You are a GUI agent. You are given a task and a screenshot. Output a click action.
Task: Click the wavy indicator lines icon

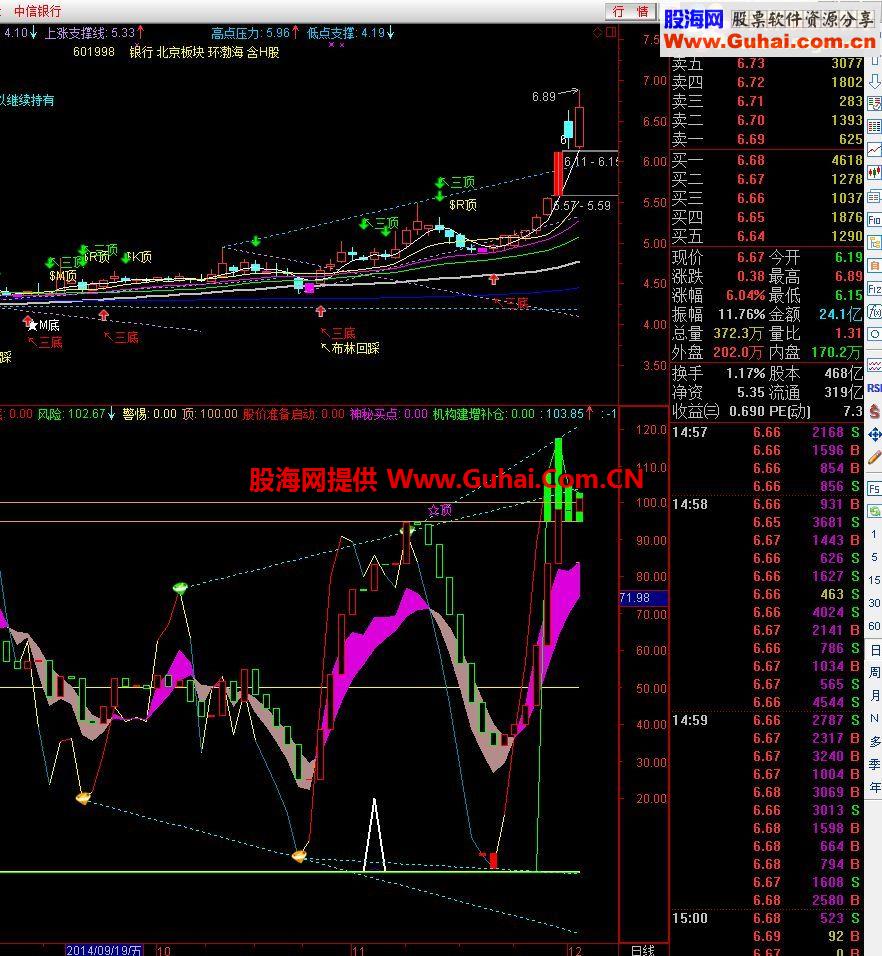point(875,365)
